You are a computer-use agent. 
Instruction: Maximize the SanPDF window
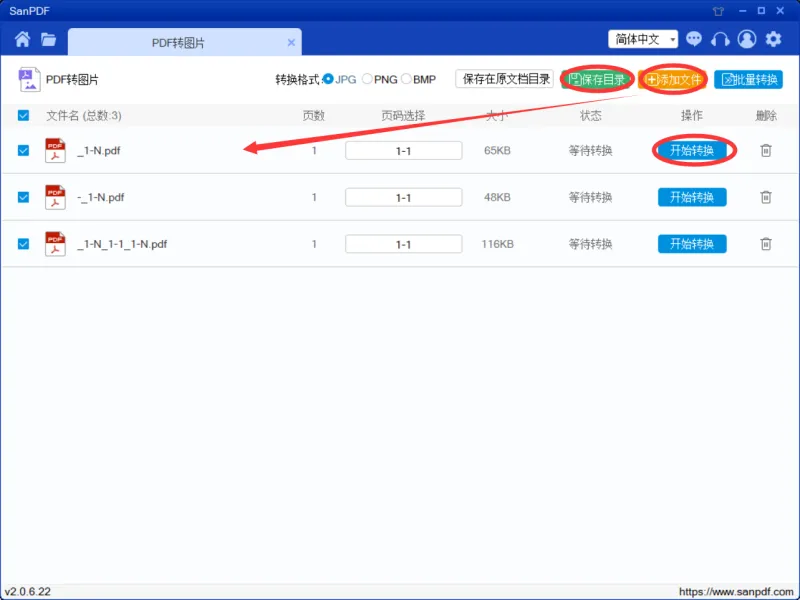[x=761, y=10]
